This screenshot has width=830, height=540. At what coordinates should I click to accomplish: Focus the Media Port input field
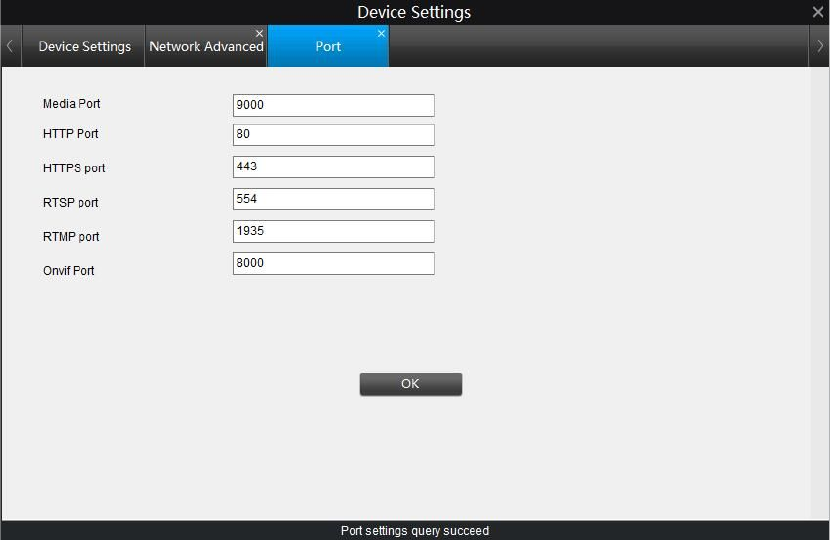(333, 105)
